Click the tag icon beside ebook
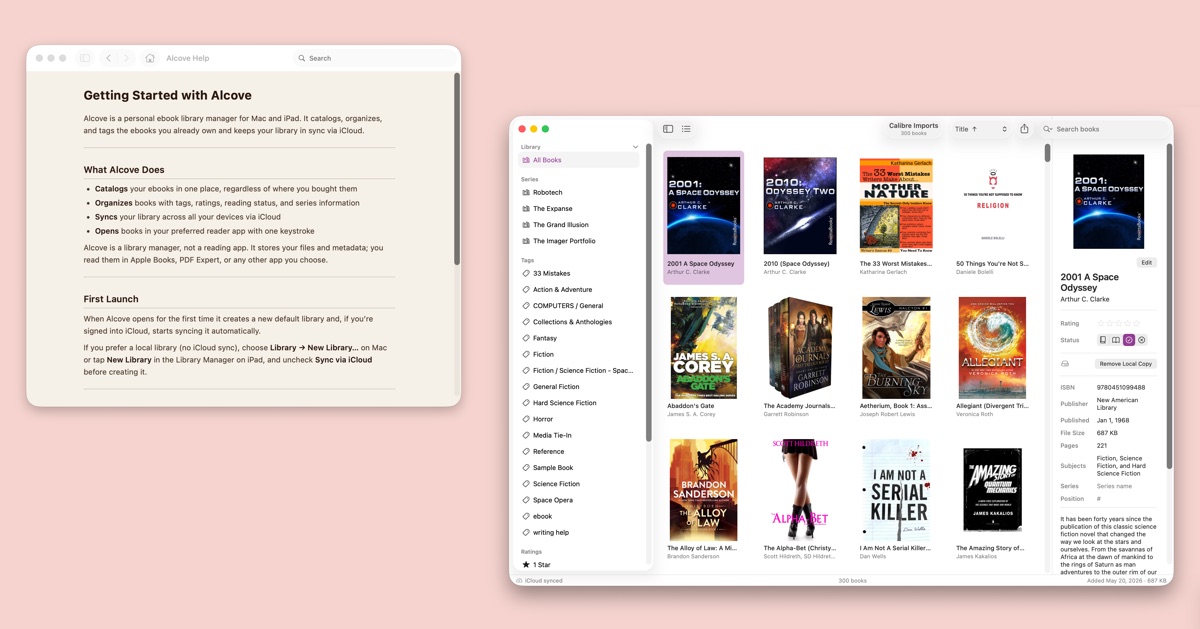Screen dimensions: 1200x629 526,516
